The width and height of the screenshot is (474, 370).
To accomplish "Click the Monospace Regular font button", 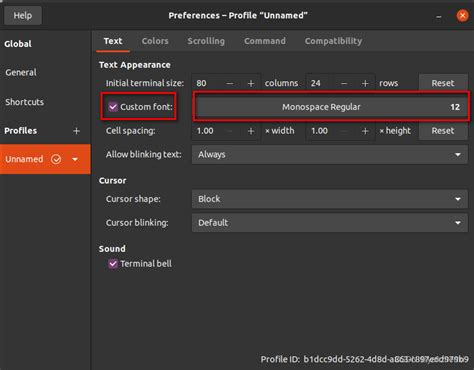I will (x=332, y=107).
